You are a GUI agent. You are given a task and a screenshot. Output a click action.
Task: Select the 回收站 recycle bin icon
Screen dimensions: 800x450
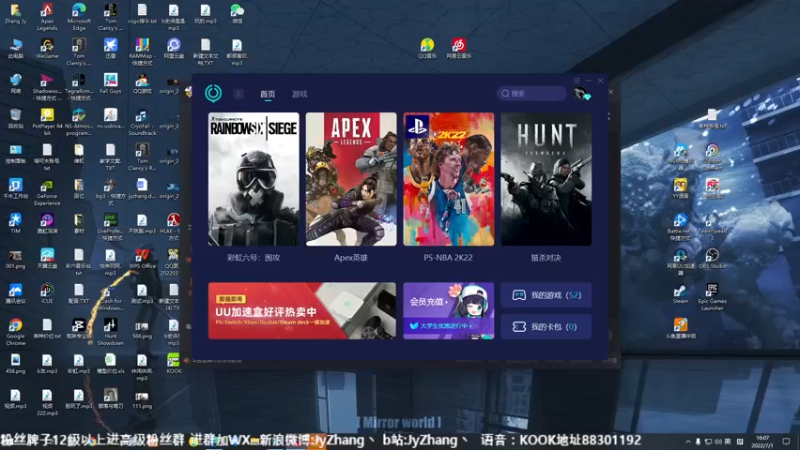click(x=15, y=118)
